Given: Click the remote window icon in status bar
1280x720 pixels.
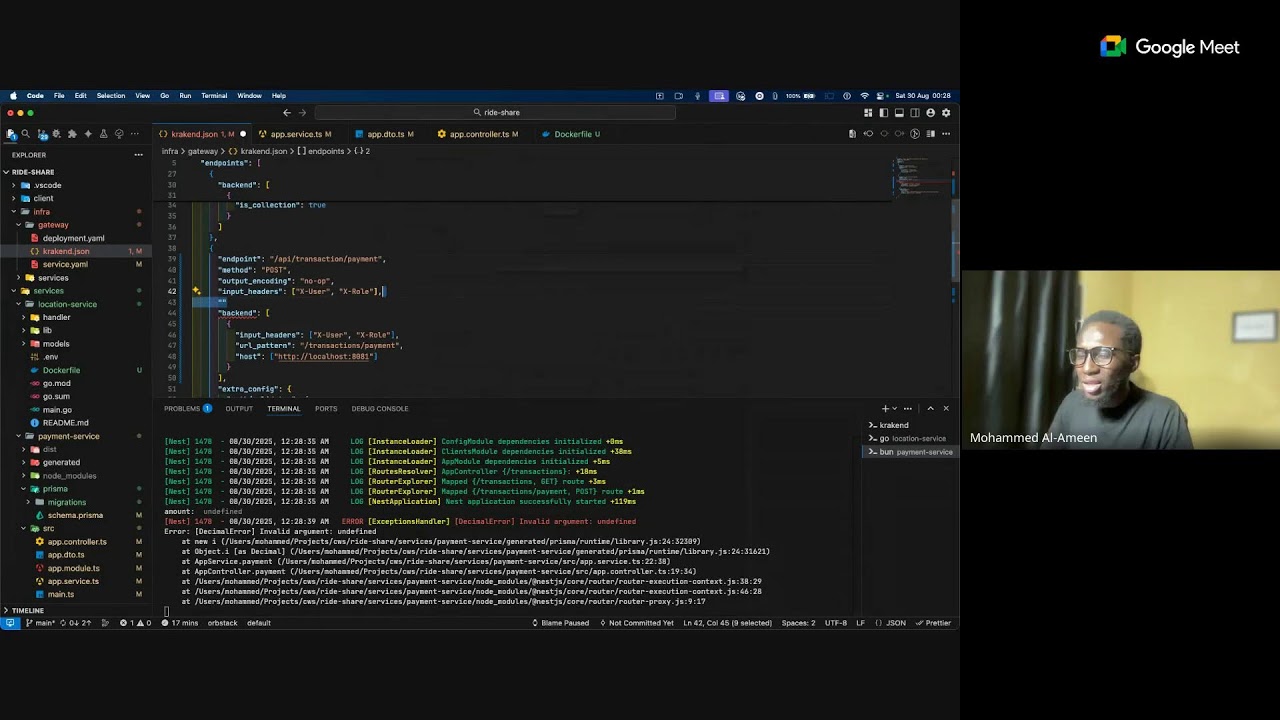Looking at the screenshot, I should click(x=10, y=623).
